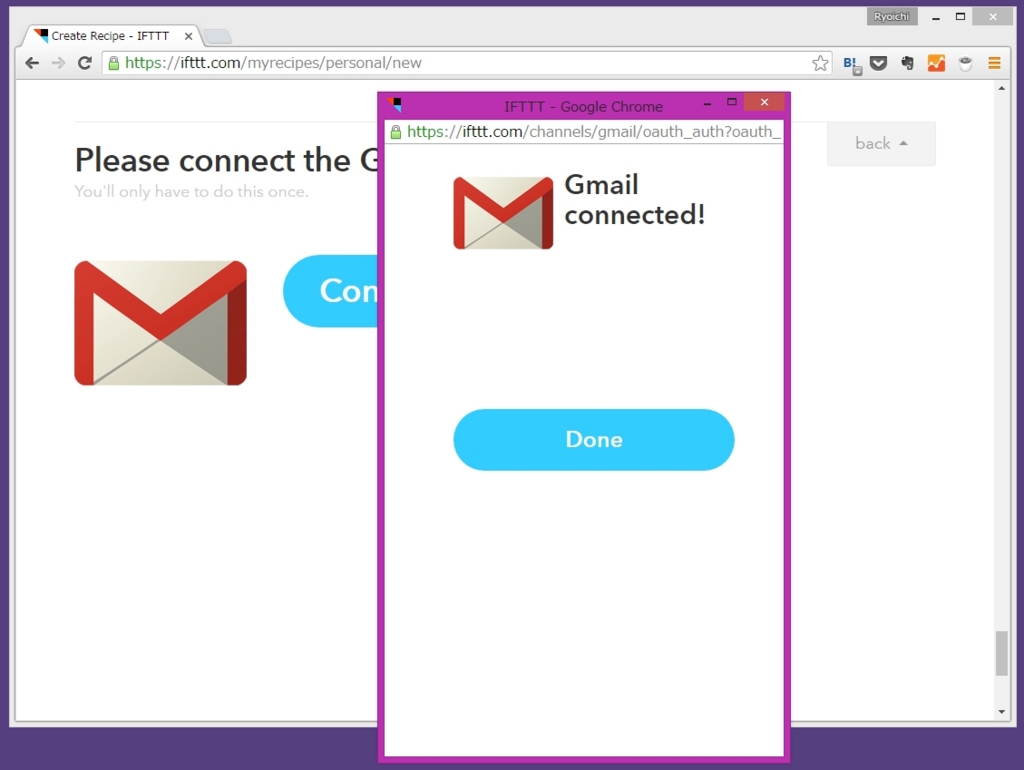The width and height of the screenshot is (1024, 770).
Task: Maximize the main Chrome window
Action: (x=960, y=16)
